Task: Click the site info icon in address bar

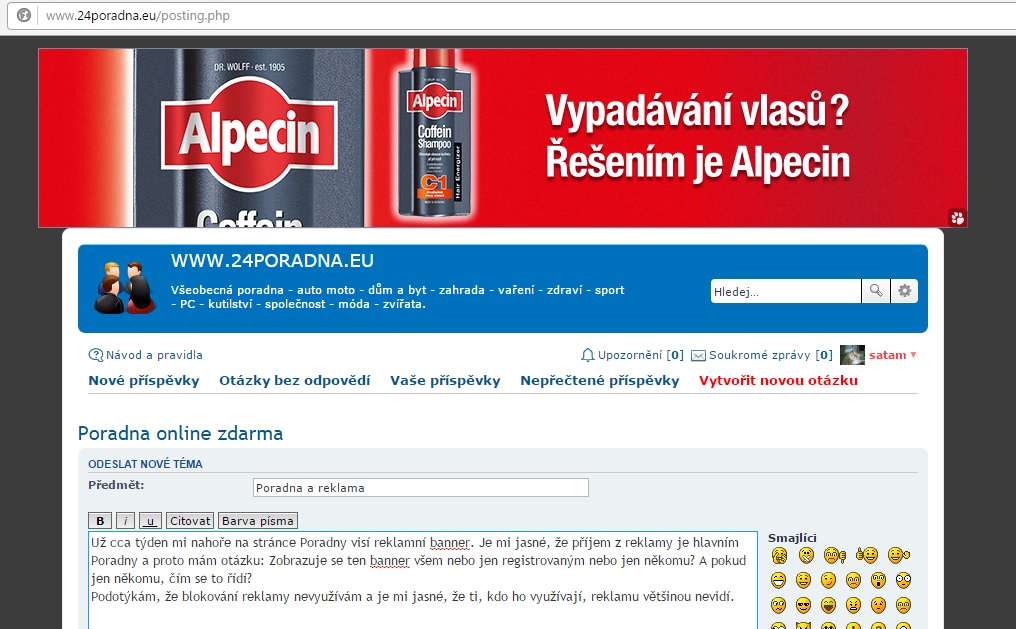Action: [24, 15]
